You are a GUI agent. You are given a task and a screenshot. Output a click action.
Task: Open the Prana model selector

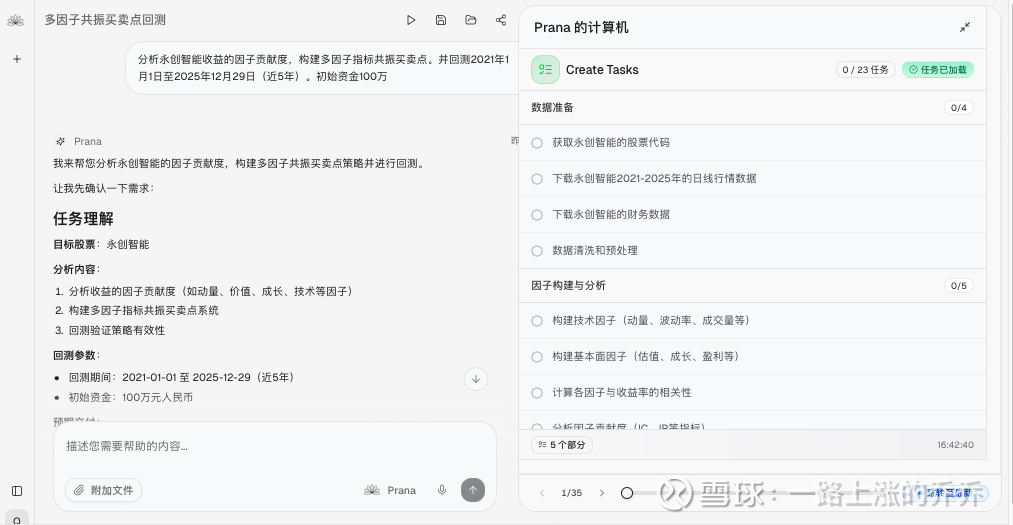(x=390, y=490)
